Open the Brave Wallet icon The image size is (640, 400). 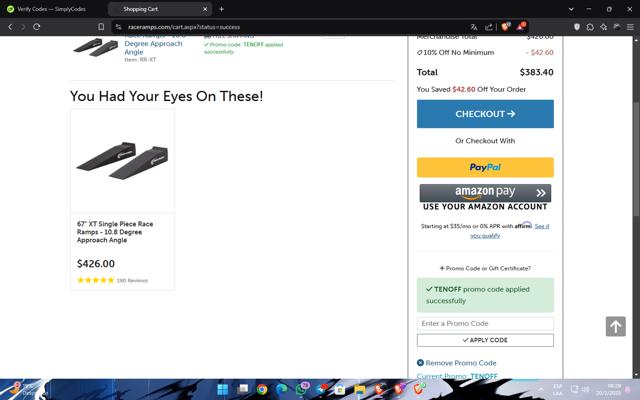pos(617,27)
